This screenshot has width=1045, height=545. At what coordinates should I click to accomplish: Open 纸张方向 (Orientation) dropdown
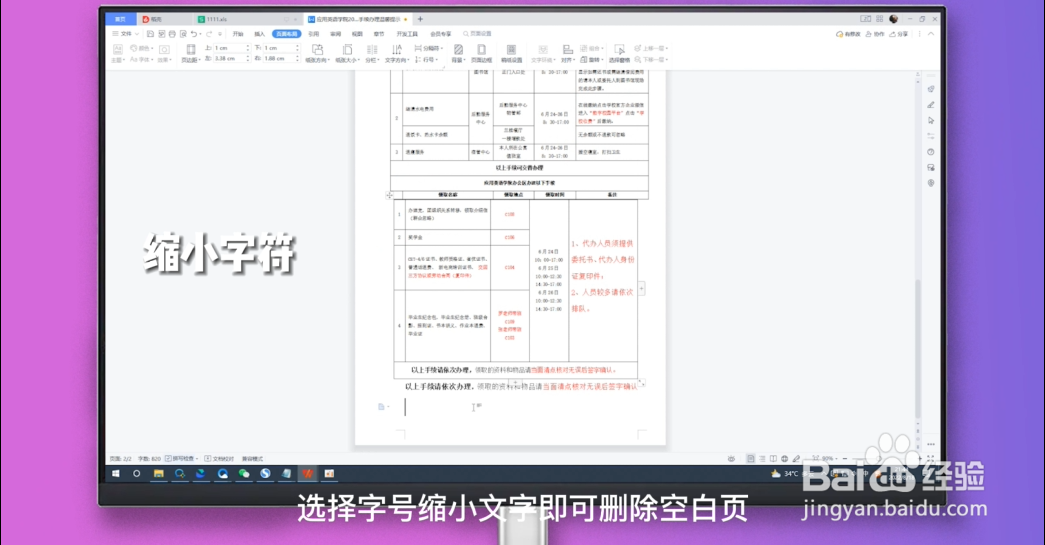(x=317, y=53)
